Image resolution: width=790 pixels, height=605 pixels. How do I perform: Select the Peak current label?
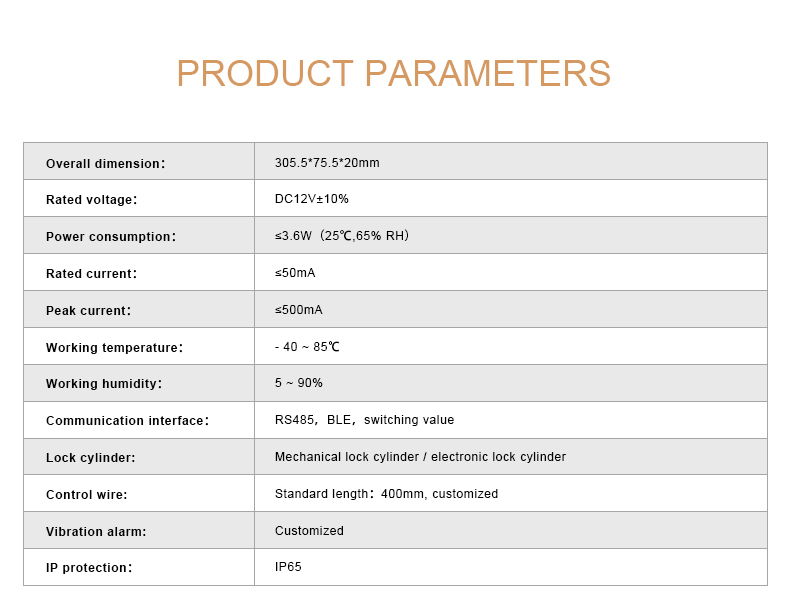tap(88, 311)
